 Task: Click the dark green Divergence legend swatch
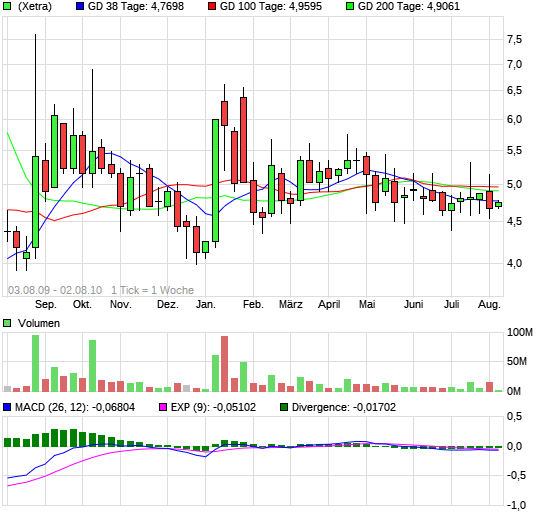pos(284,407)
